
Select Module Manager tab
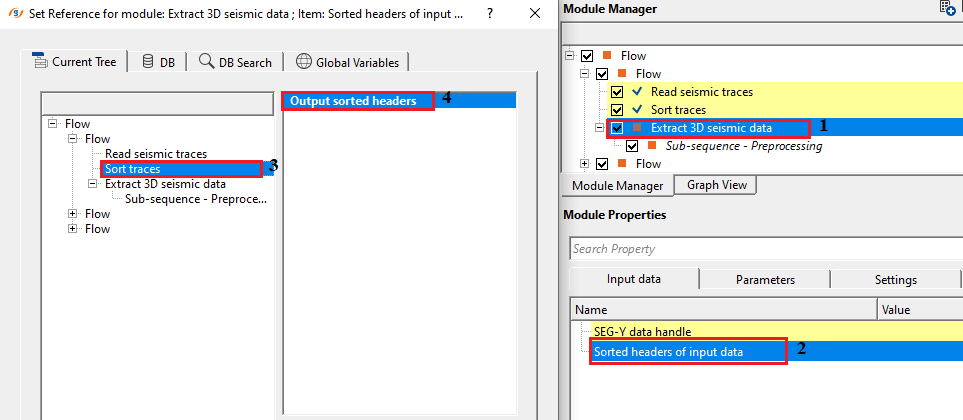pyautogui.click(x=617, y=186)
